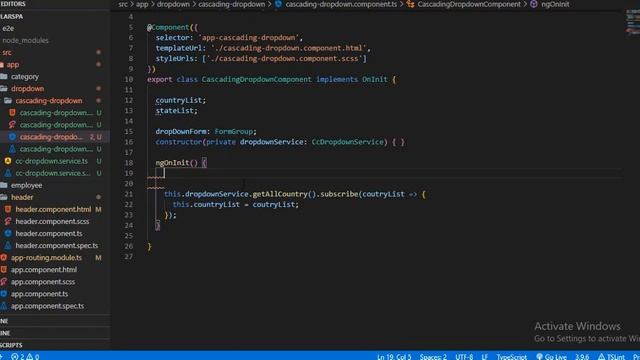The height and width of the screenshot is (360, 640).
Task: Expand the e2e folder
Action: tap(8, 28)
